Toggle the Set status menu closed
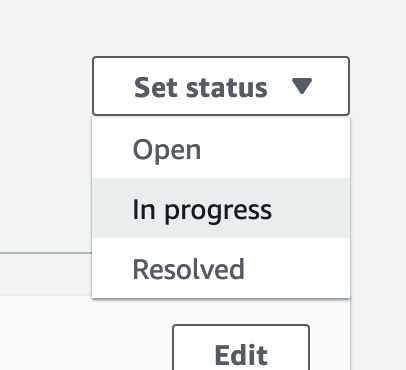Image resolution: width=406 pixels, height=370 pixels. coord(221,86)
